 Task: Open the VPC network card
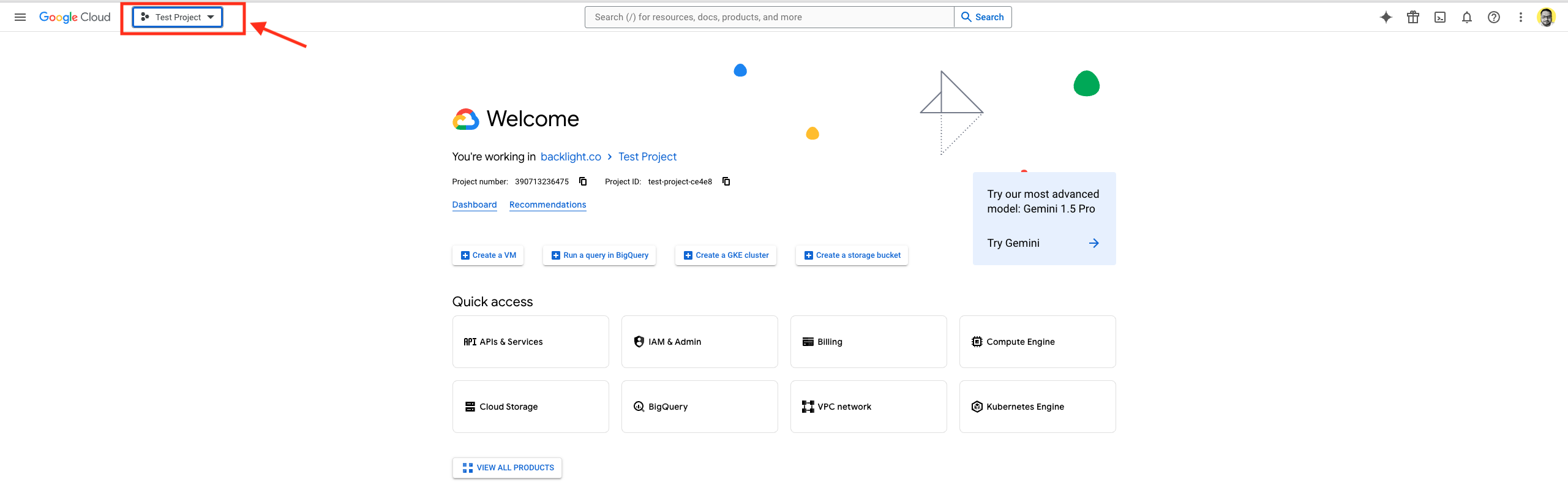point(869,407)
